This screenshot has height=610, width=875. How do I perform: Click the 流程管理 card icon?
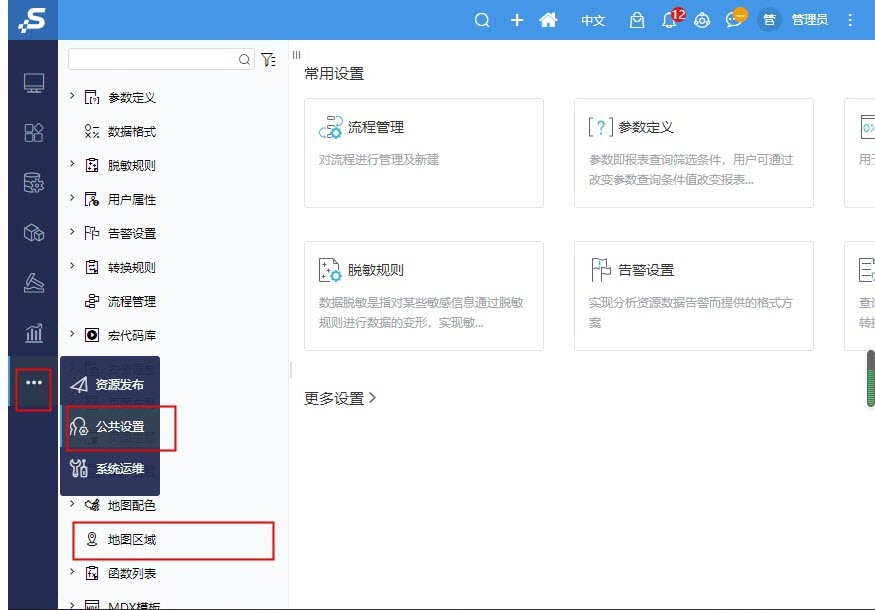pos(331,127)
